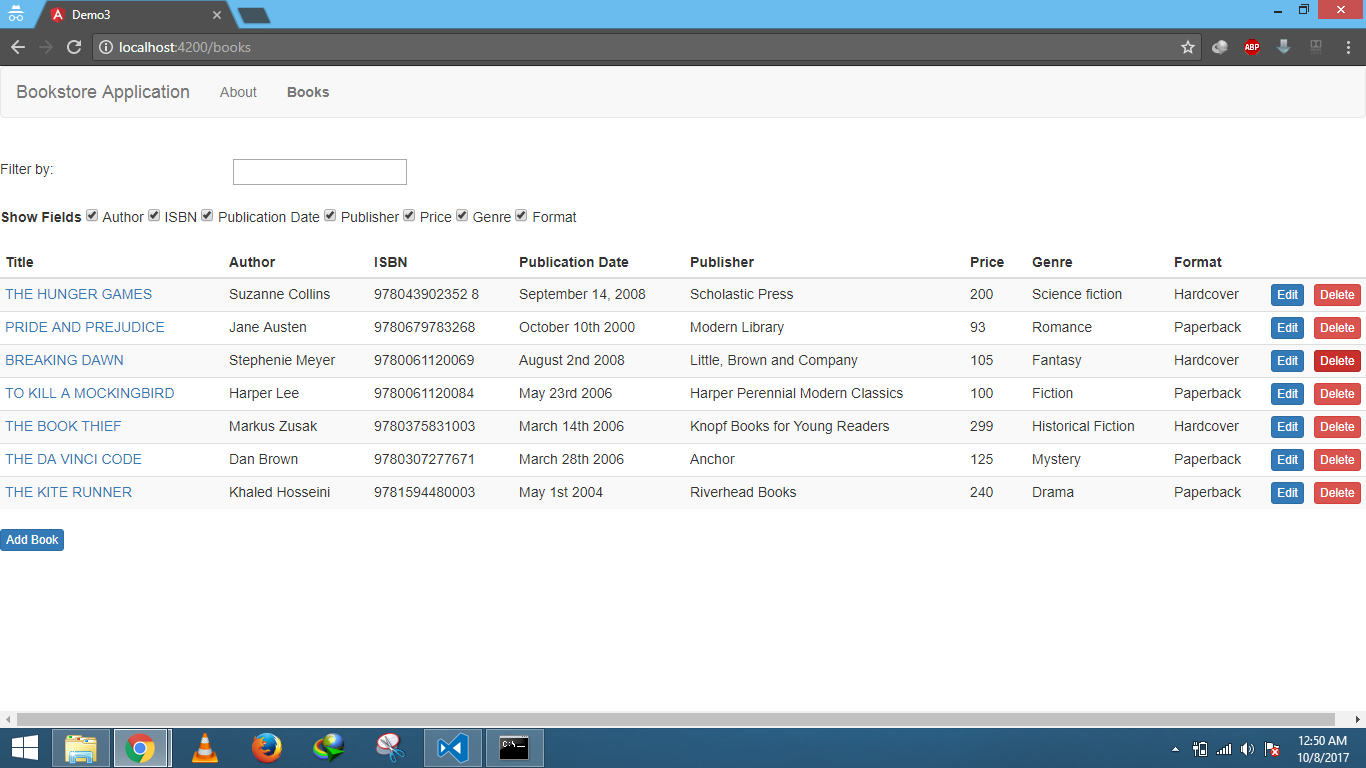1366x768 pixels.
Task: Open TO KILL A MOCKINGBIRD title link
Action: 90,393
